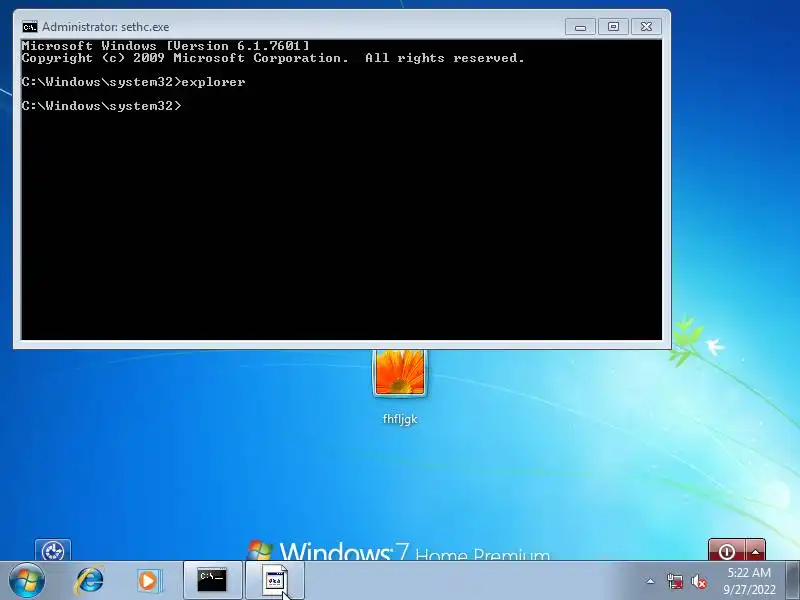Click the muted volume tray icon

[x=698, y=581]
